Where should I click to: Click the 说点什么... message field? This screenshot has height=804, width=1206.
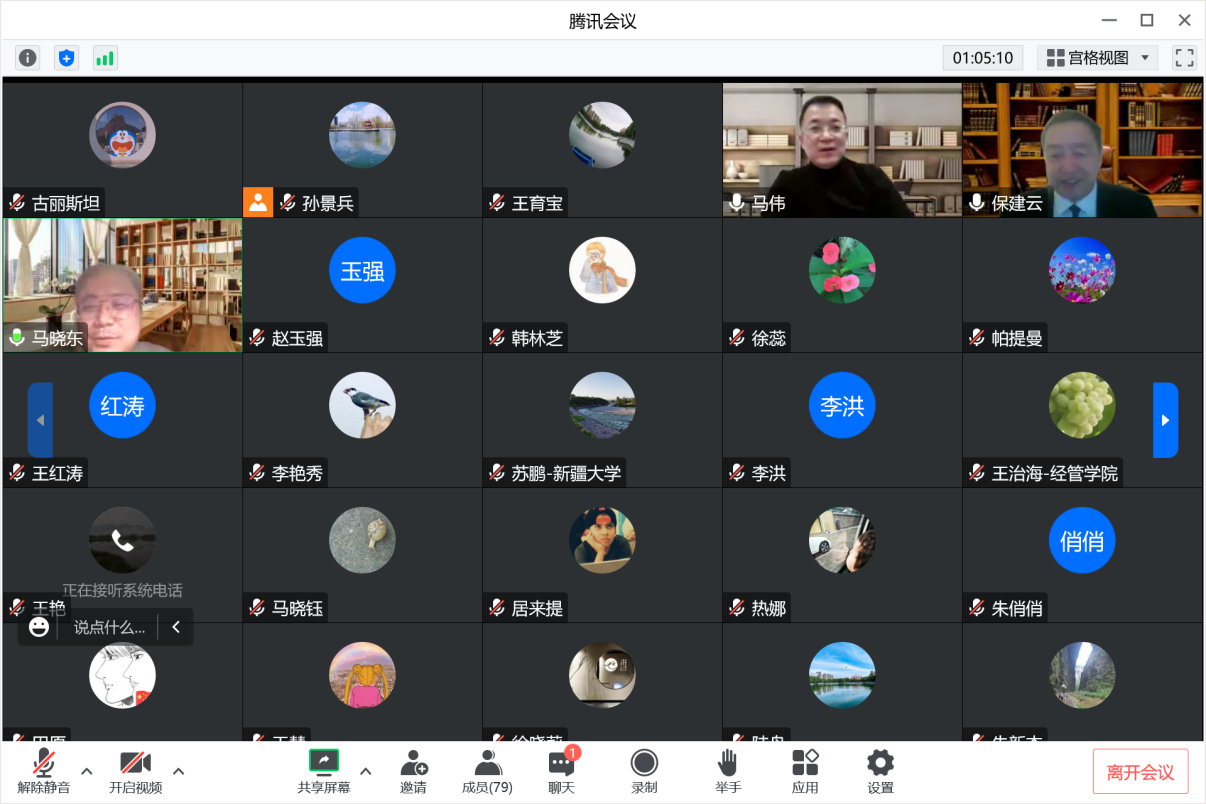pos(109,628)
